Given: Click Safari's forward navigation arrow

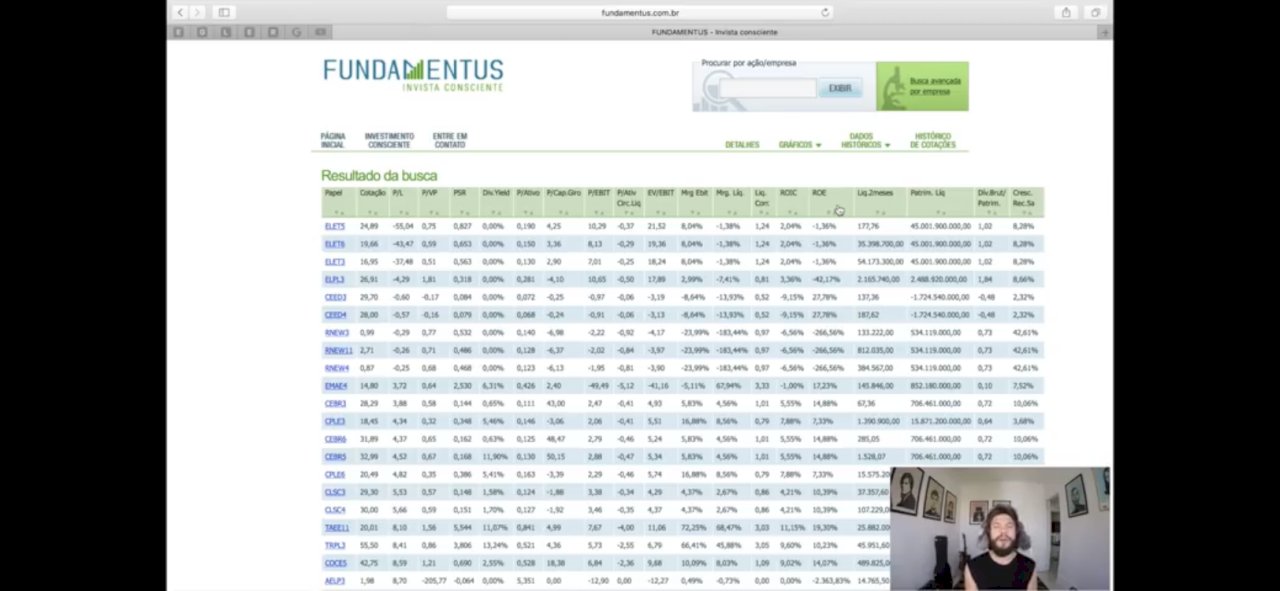Looking at the screenshot, I should click(x=197, y=12).
